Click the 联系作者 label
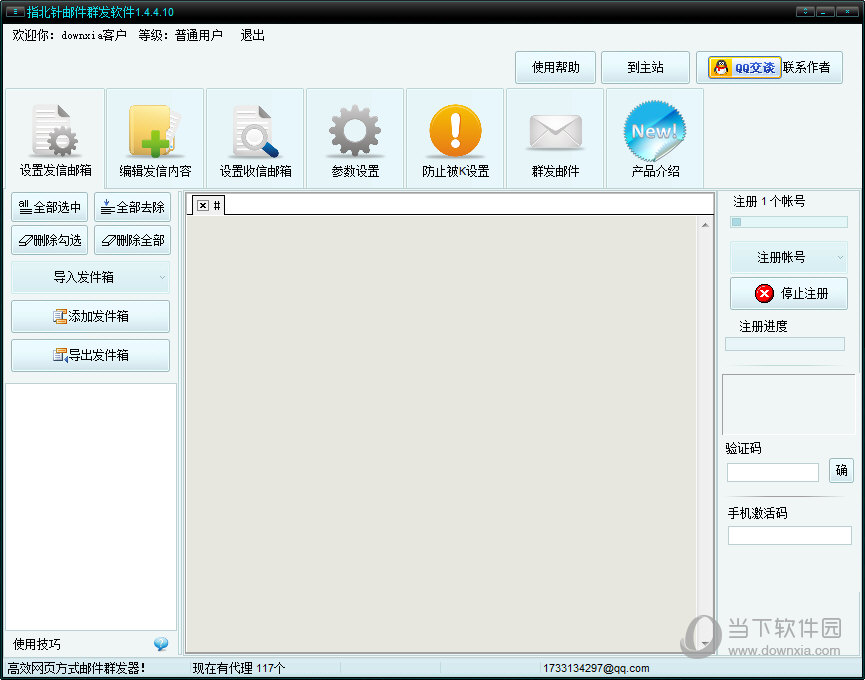Viewport: 865px width, 680px height. point(807,67)
